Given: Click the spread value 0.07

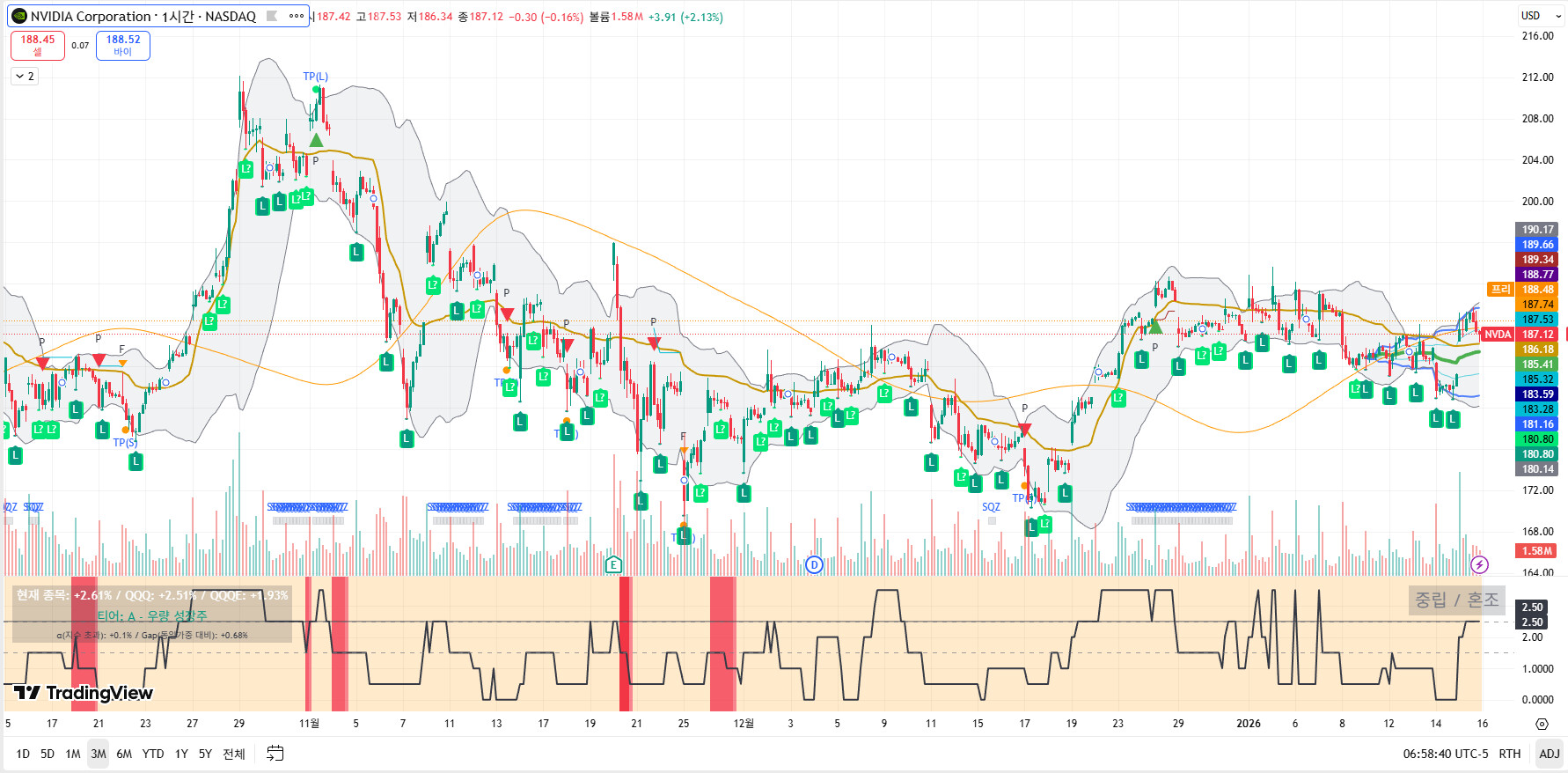Looking at the screenshot, I should (80, 45).
